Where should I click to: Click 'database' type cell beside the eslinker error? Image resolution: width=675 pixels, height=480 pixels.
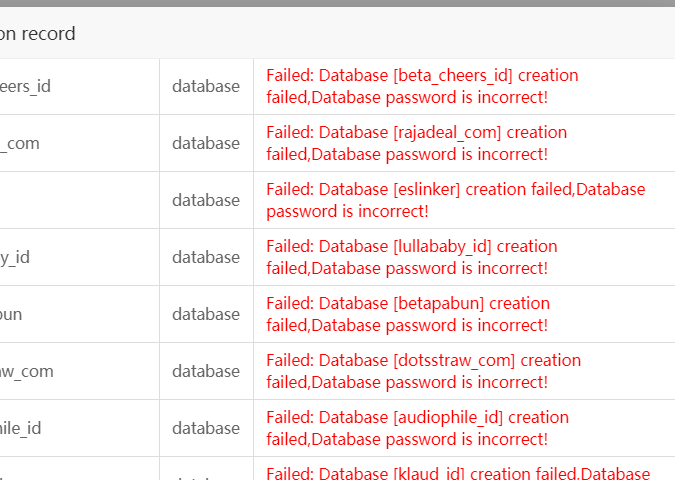[206, 200]
